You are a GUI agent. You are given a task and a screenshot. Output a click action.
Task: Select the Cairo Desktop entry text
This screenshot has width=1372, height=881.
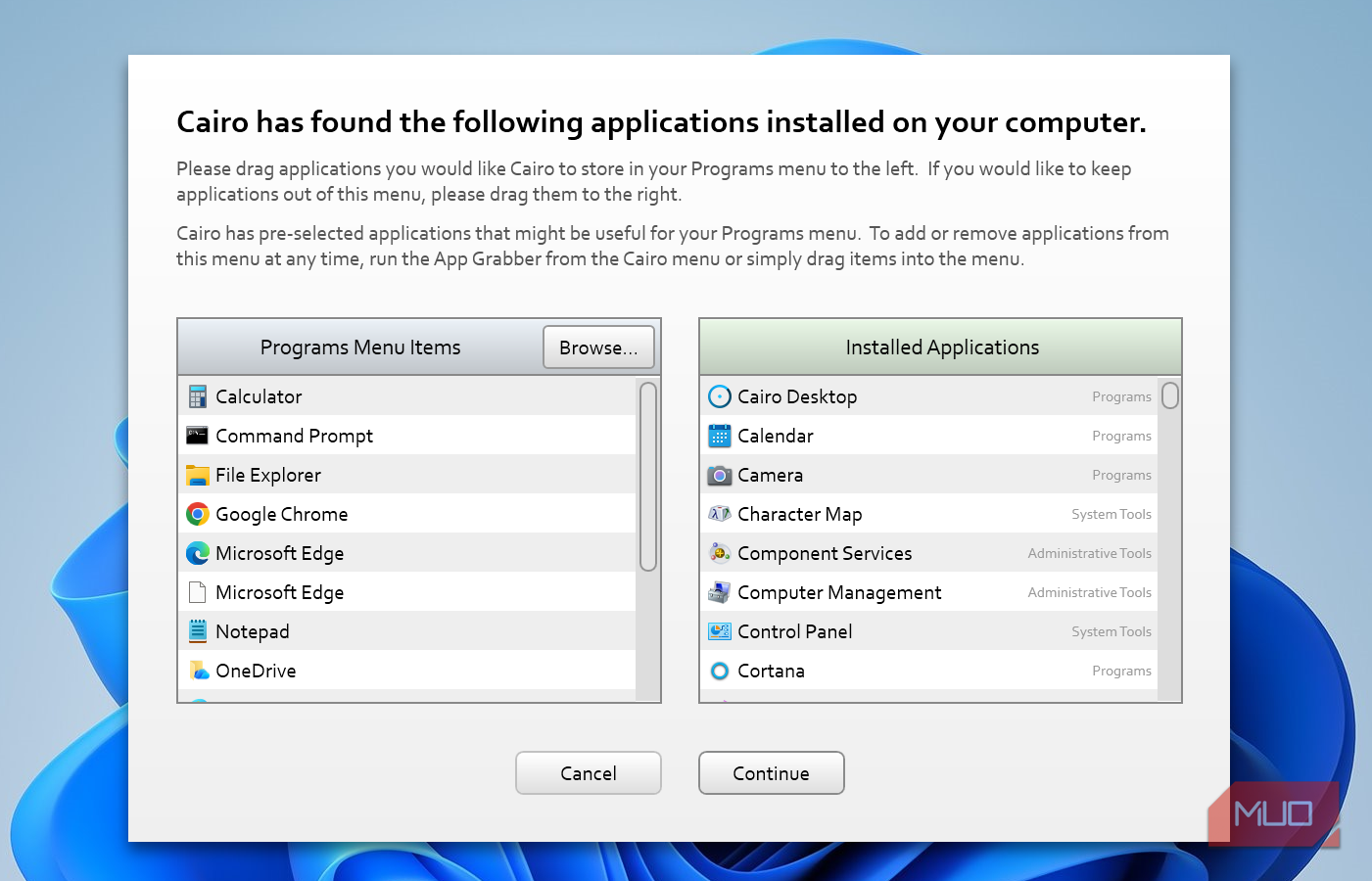(797, 396)
